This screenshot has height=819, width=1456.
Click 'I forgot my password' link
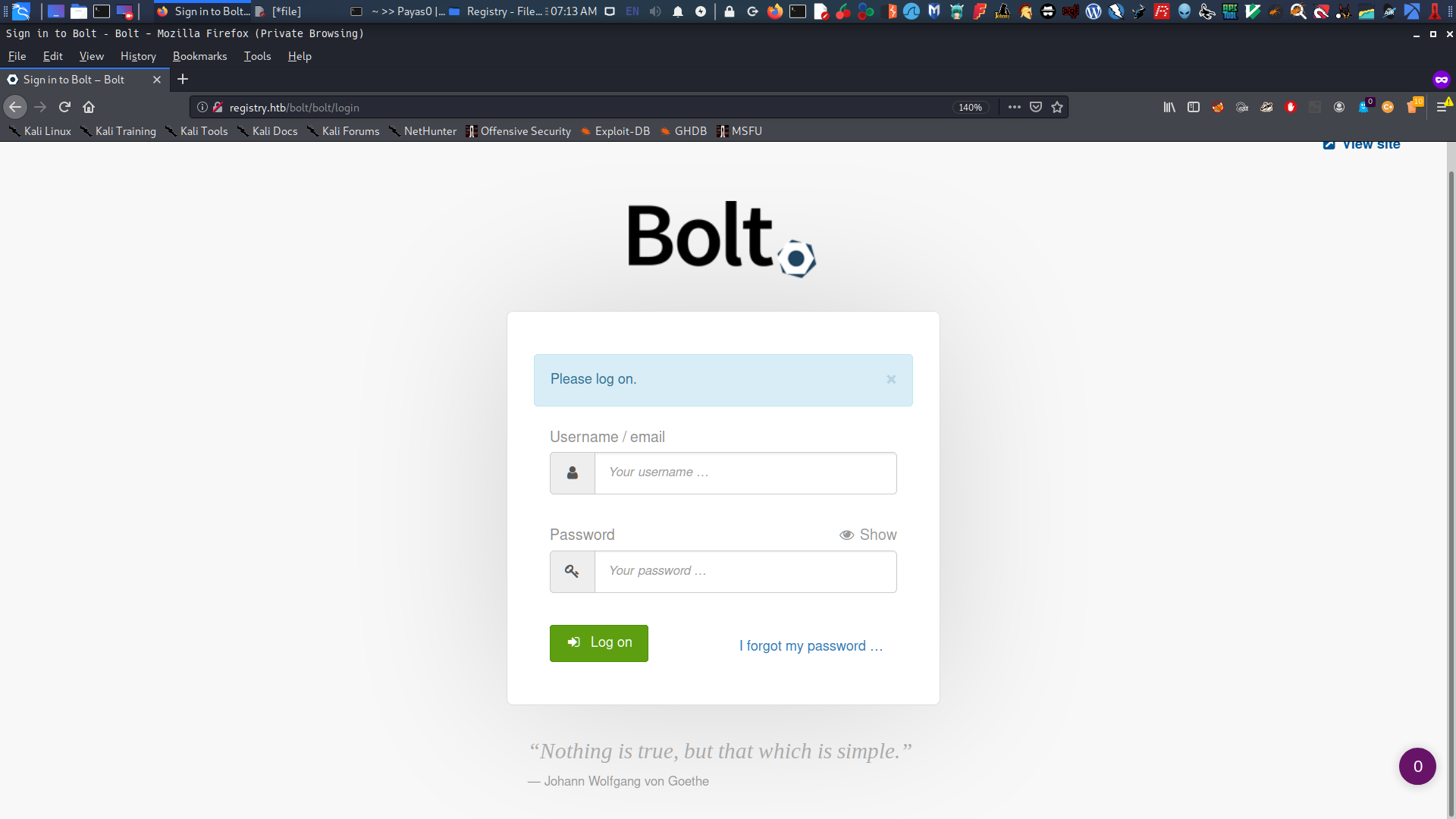pos(811,646)
